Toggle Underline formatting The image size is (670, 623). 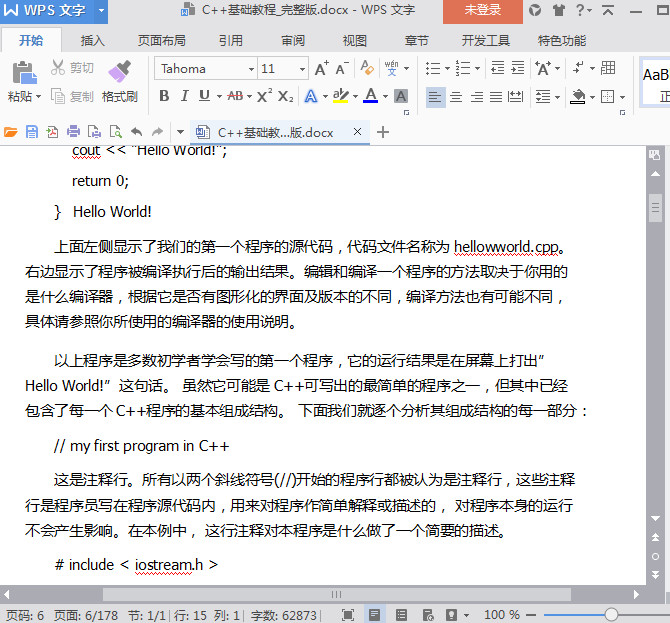pos(205,96)
